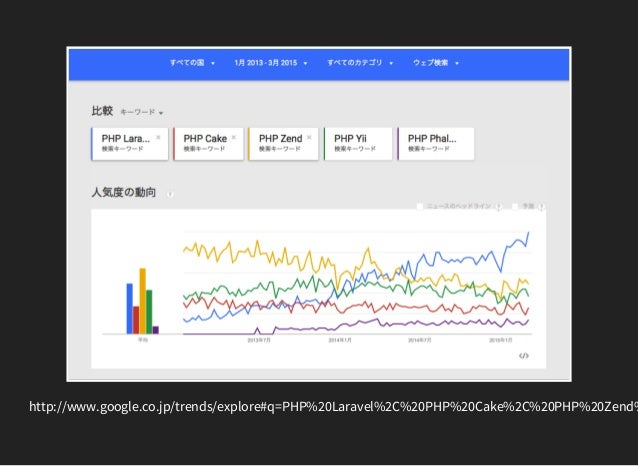The image size is (638, 466).
Task: Select the PHP Yii keyword card
Action: pyautogui.click(x=358, y=144)
